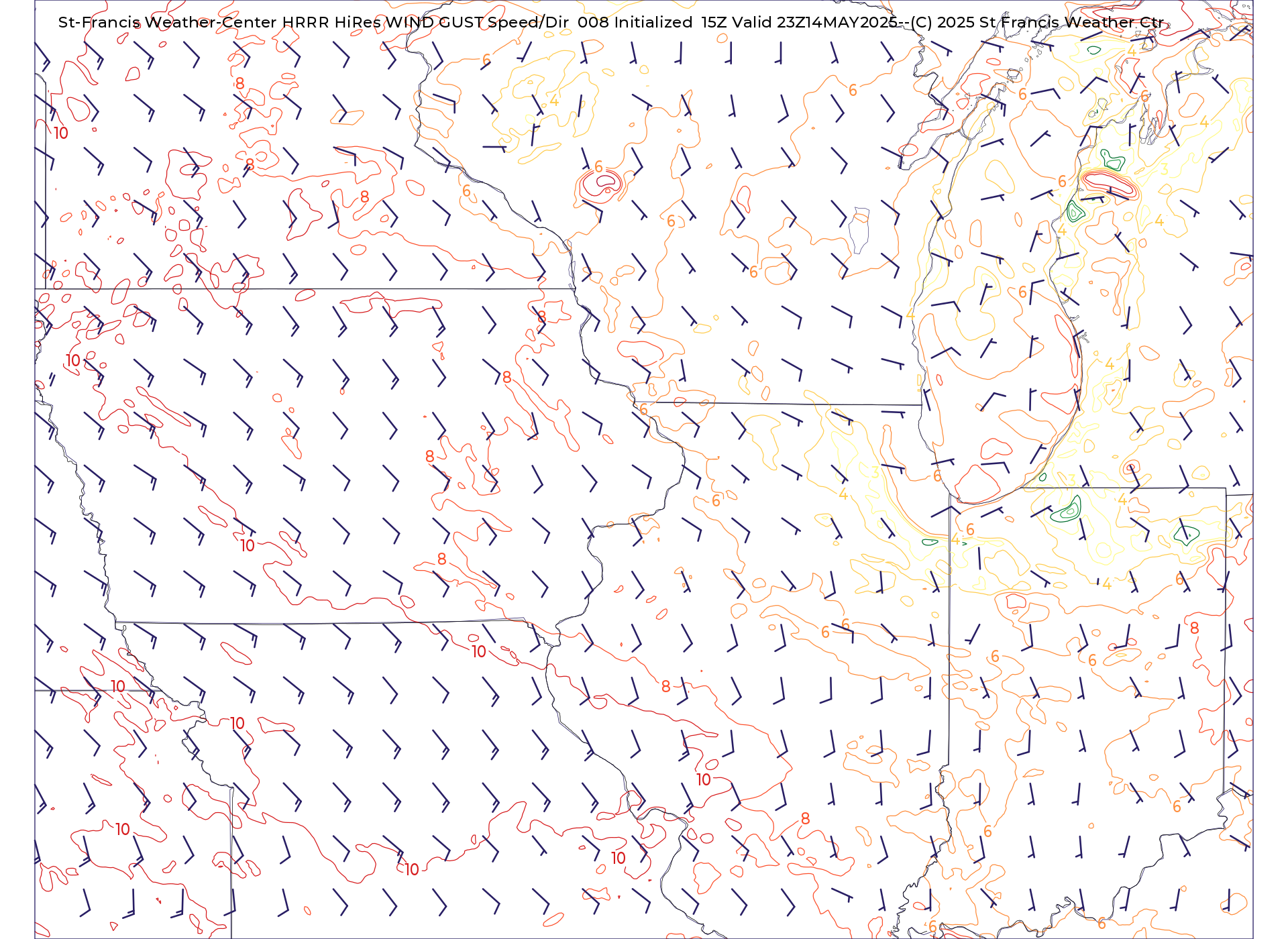The width and height of the screenshot is (1288, 939).
Task: Click the 'WIND GUST Speed/Dir' title text
Action: pyautogui.click(x=477, y=22)
